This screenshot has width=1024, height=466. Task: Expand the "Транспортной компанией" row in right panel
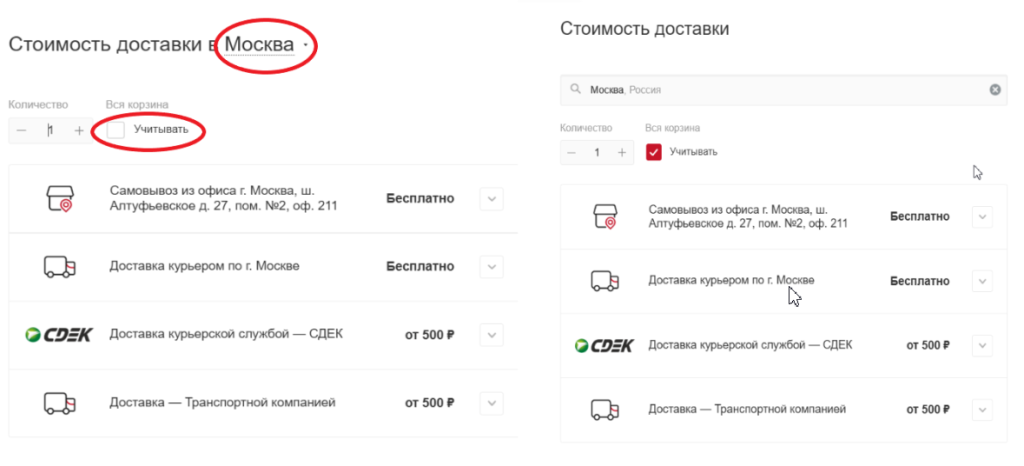[981, 409]
